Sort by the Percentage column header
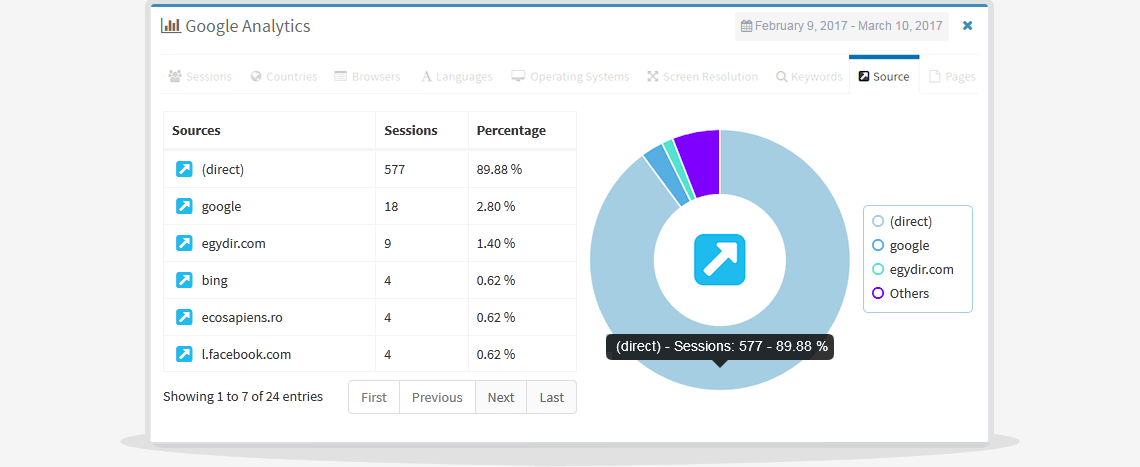Image resolution: width=1140 pixels, height=467 pixels. coord(522,131)
